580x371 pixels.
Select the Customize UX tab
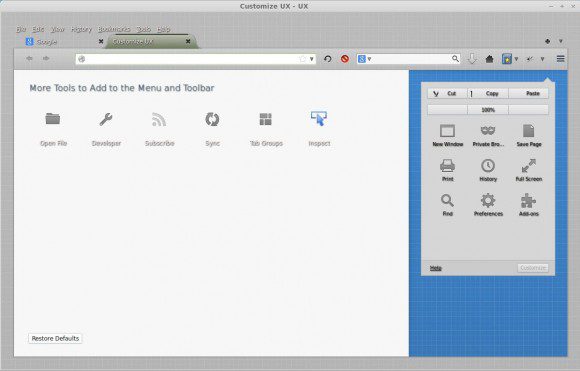click(151, 41)
